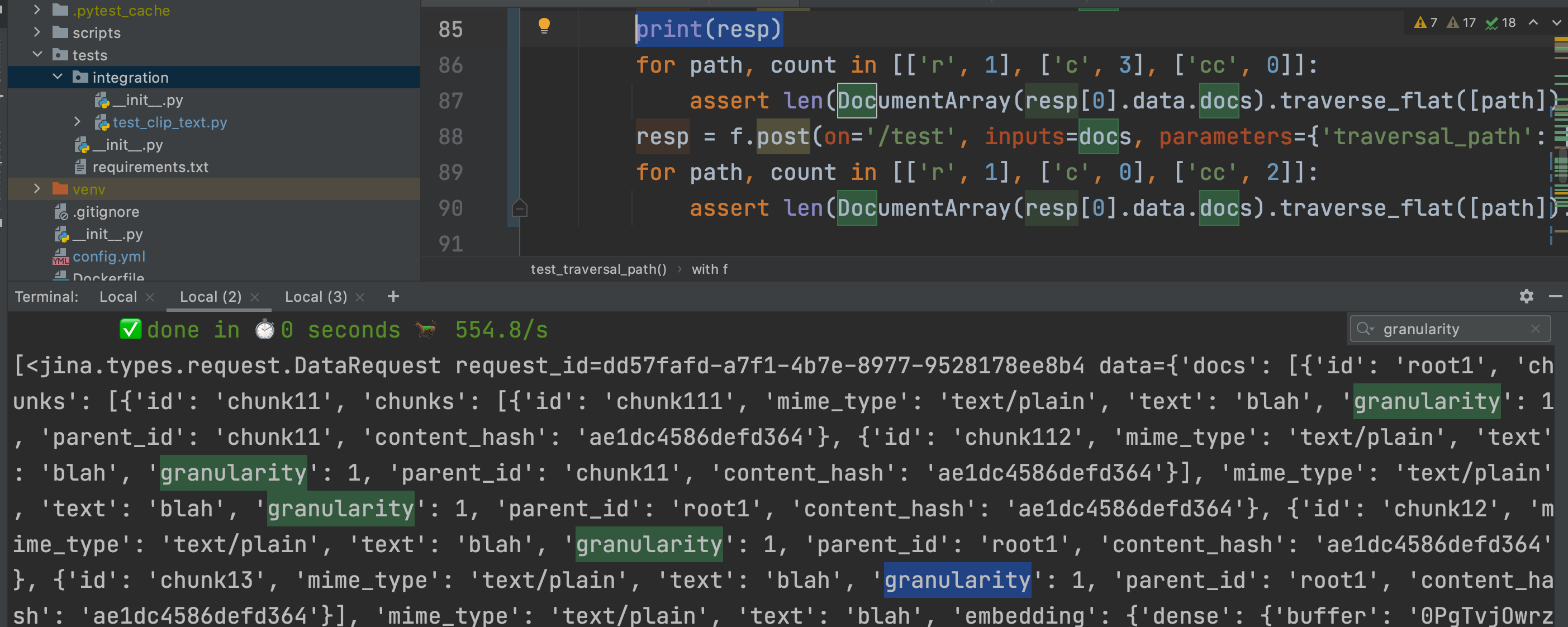This screenshot has width=1568, height=627.
Task: Open __init__.py inside integration folder
Action: click(148, 100)
